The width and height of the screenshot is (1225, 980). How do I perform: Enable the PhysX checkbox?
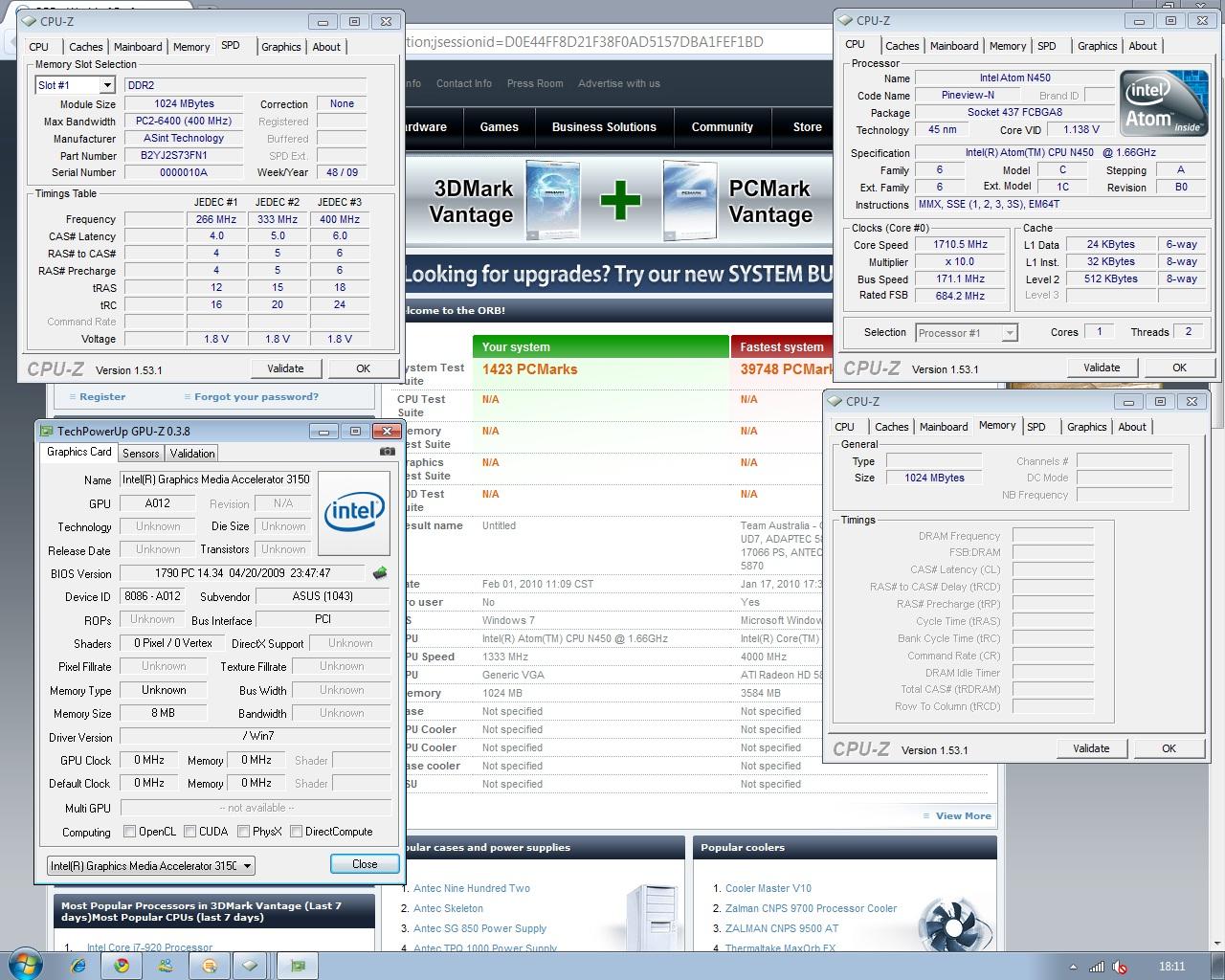point(243,832)
